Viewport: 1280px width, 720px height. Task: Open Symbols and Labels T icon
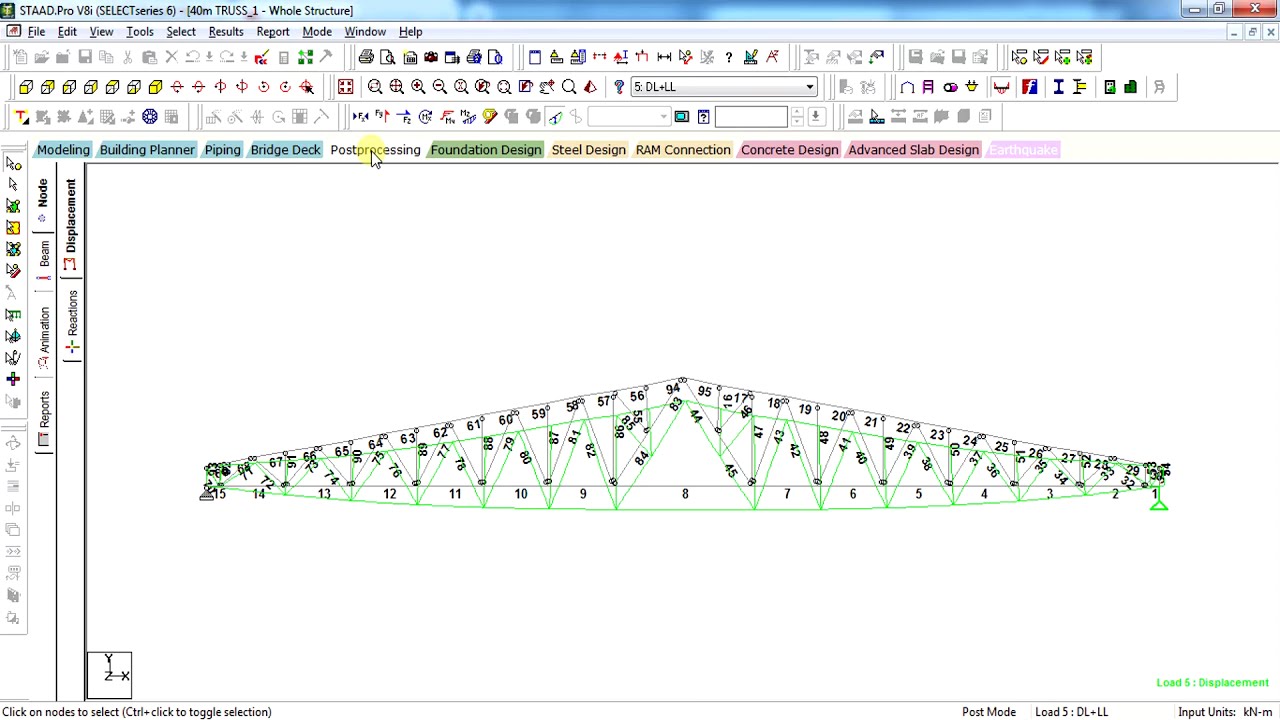22,116
